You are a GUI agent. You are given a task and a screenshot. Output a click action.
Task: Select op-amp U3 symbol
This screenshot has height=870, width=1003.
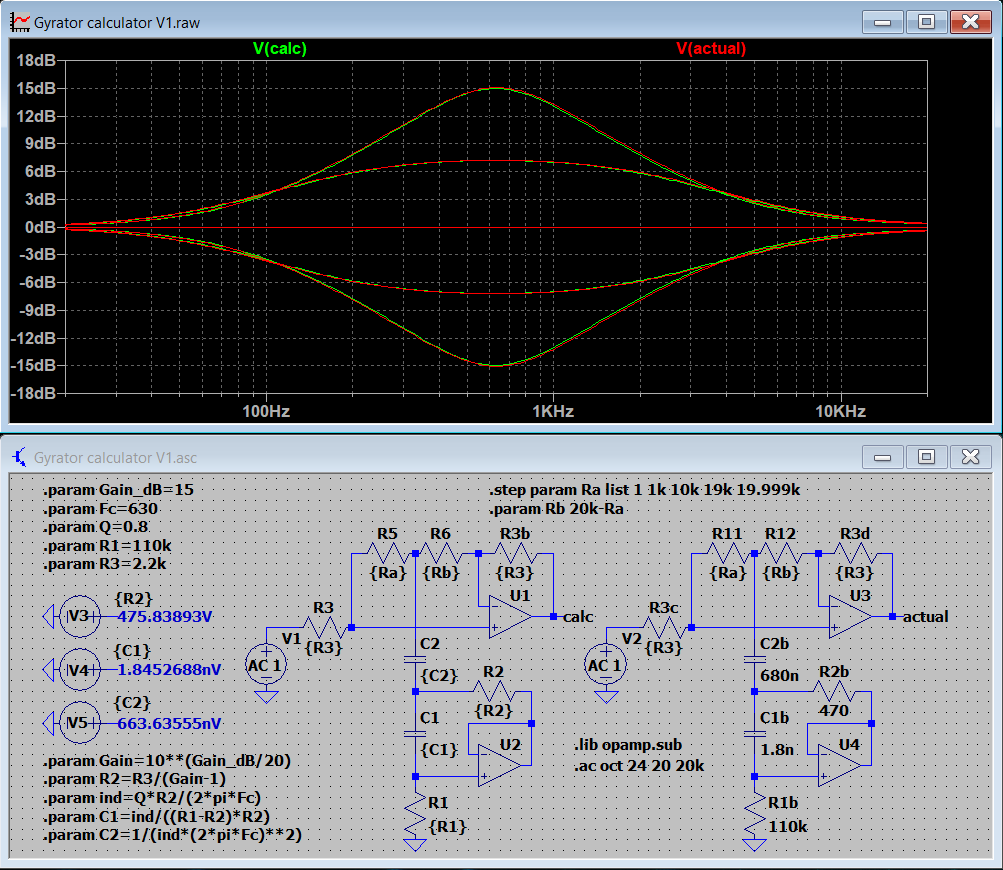point(850,617)
